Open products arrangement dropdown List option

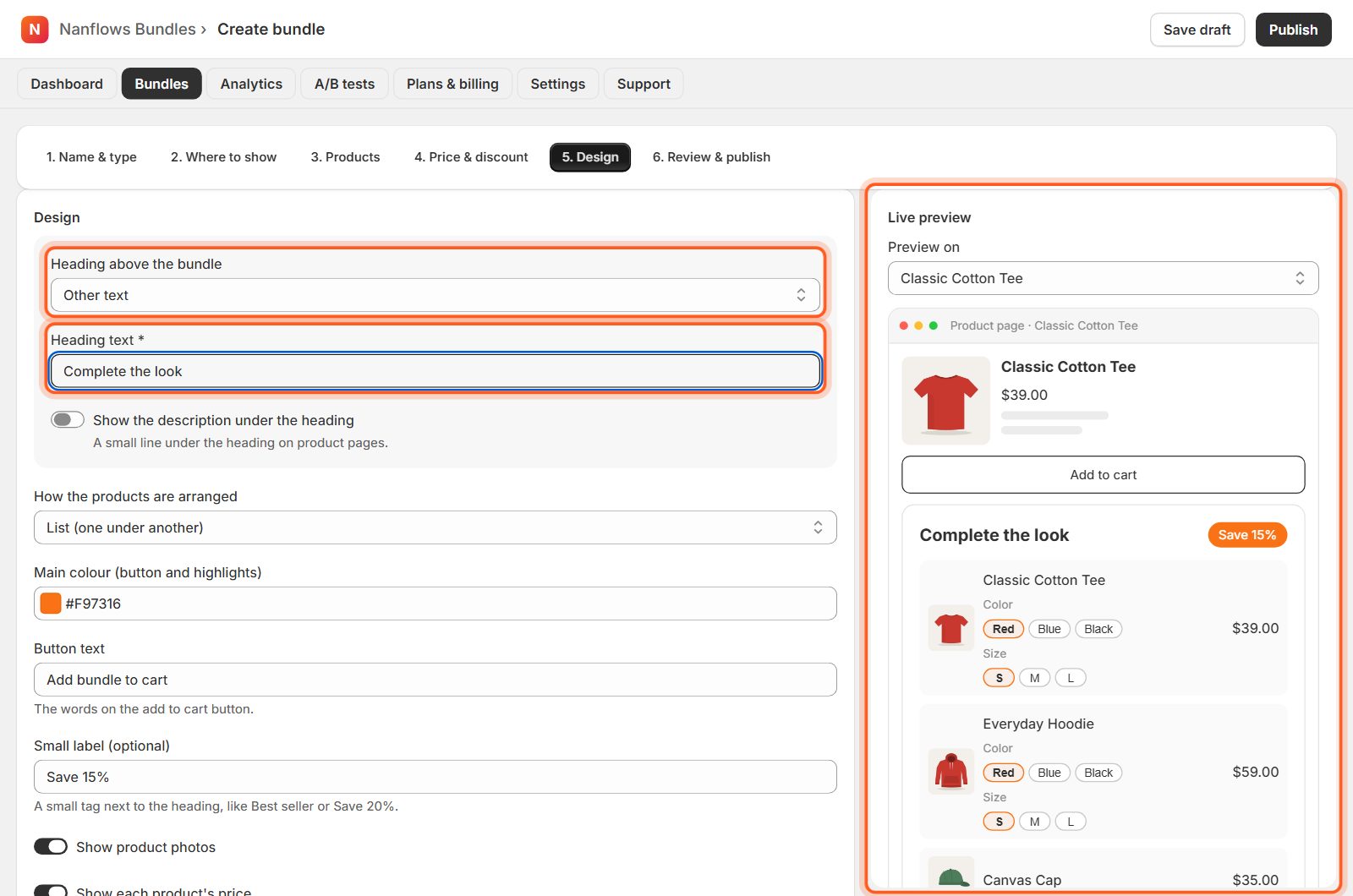point(435,527)
